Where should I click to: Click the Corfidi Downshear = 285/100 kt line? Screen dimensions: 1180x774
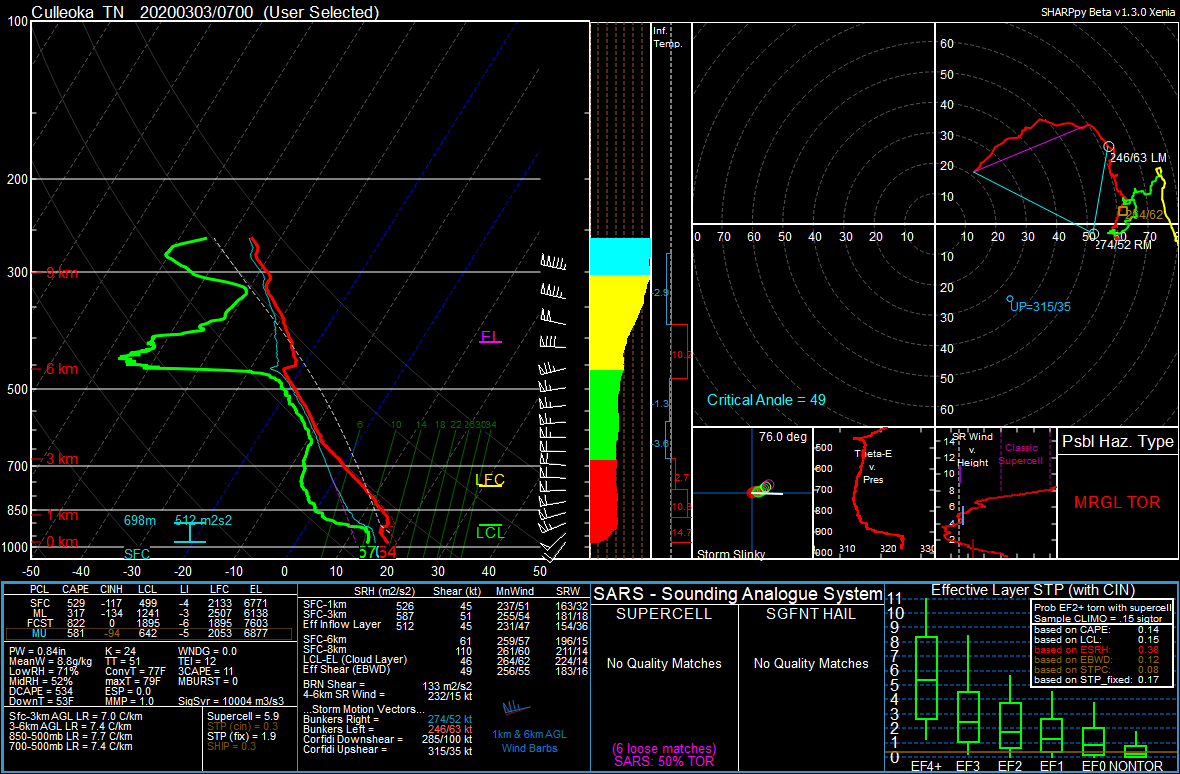click(x=388, y=739)
